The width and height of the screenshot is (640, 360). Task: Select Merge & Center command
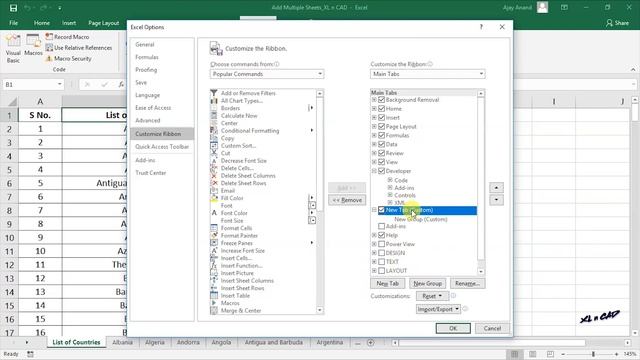click(x=241, y=311)
